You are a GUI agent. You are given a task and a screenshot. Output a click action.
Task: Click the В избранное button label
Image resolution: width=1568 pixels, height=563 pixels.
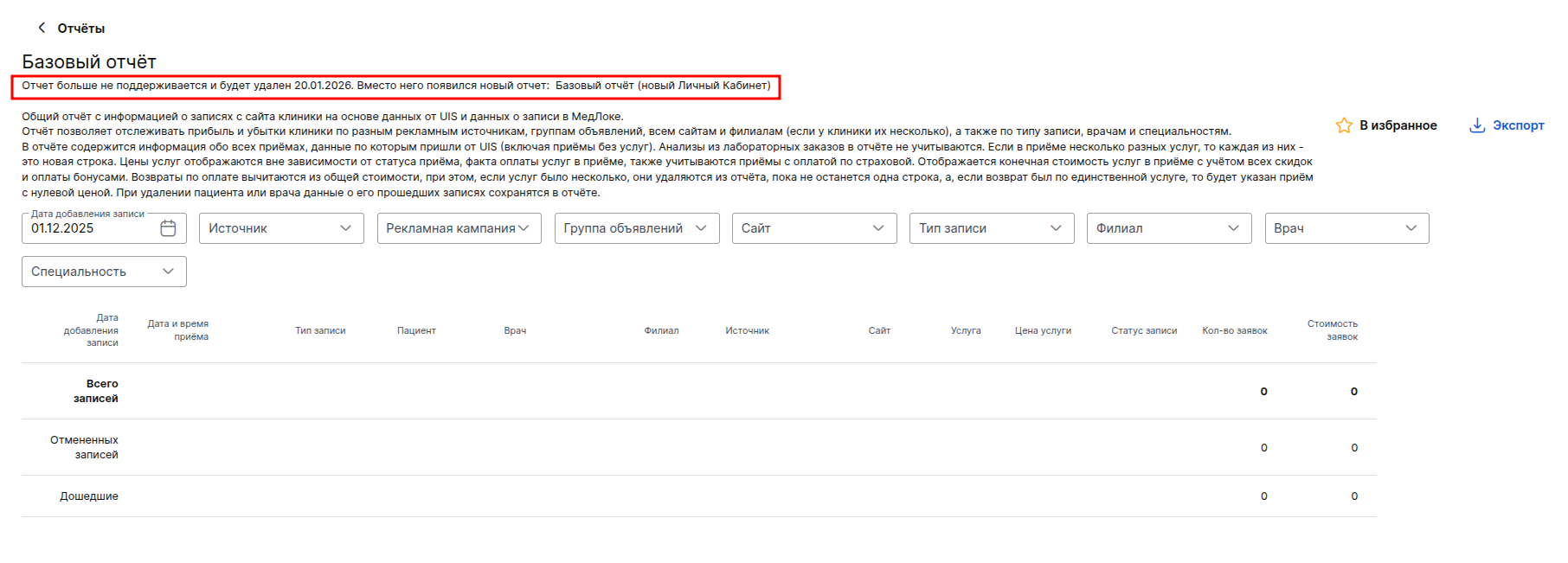coord(1398,125)
